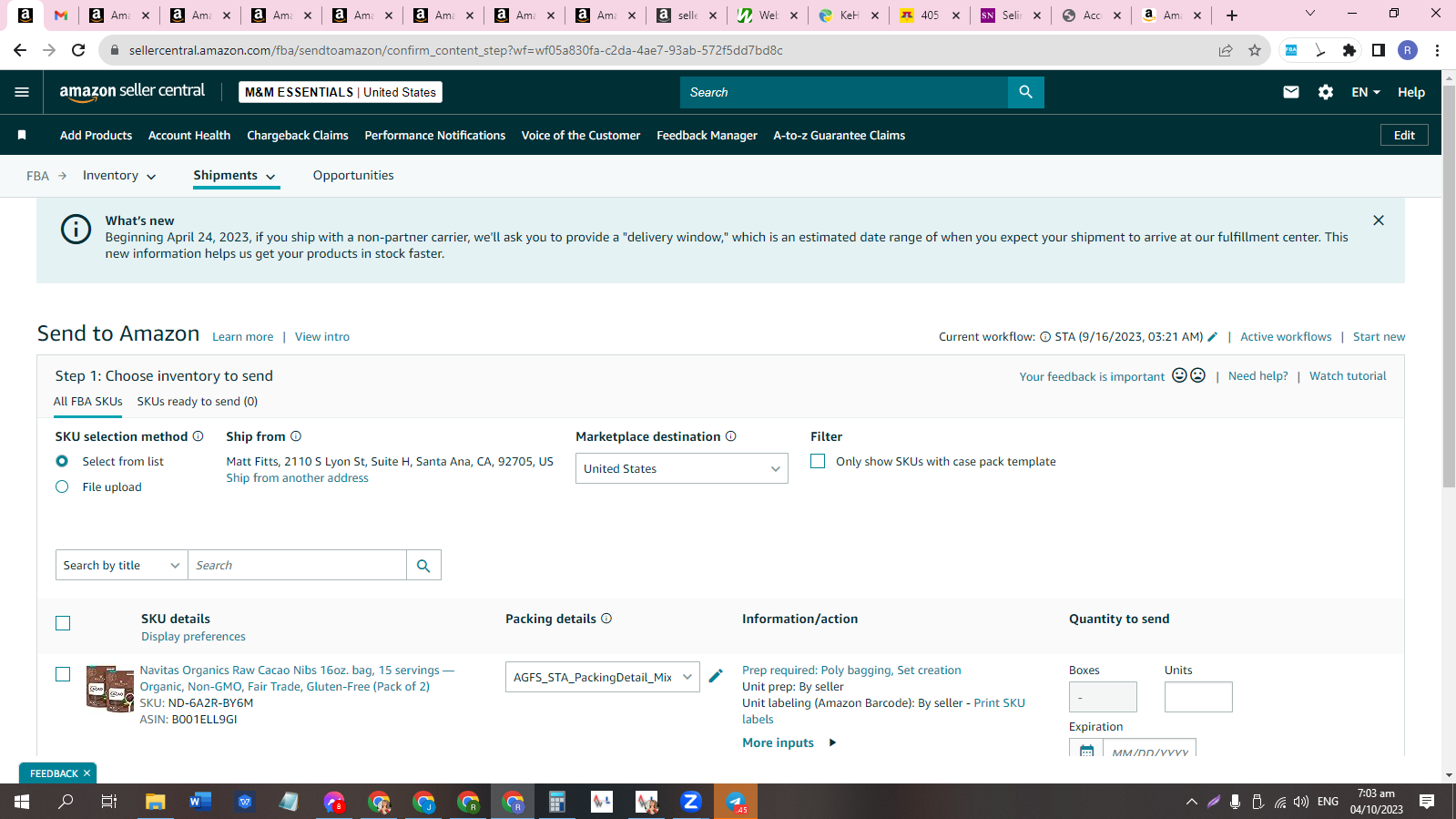Click the pencil to rename the current workflow
Viewport: 1456px width, 819px height.
(x=1212, y=336)
